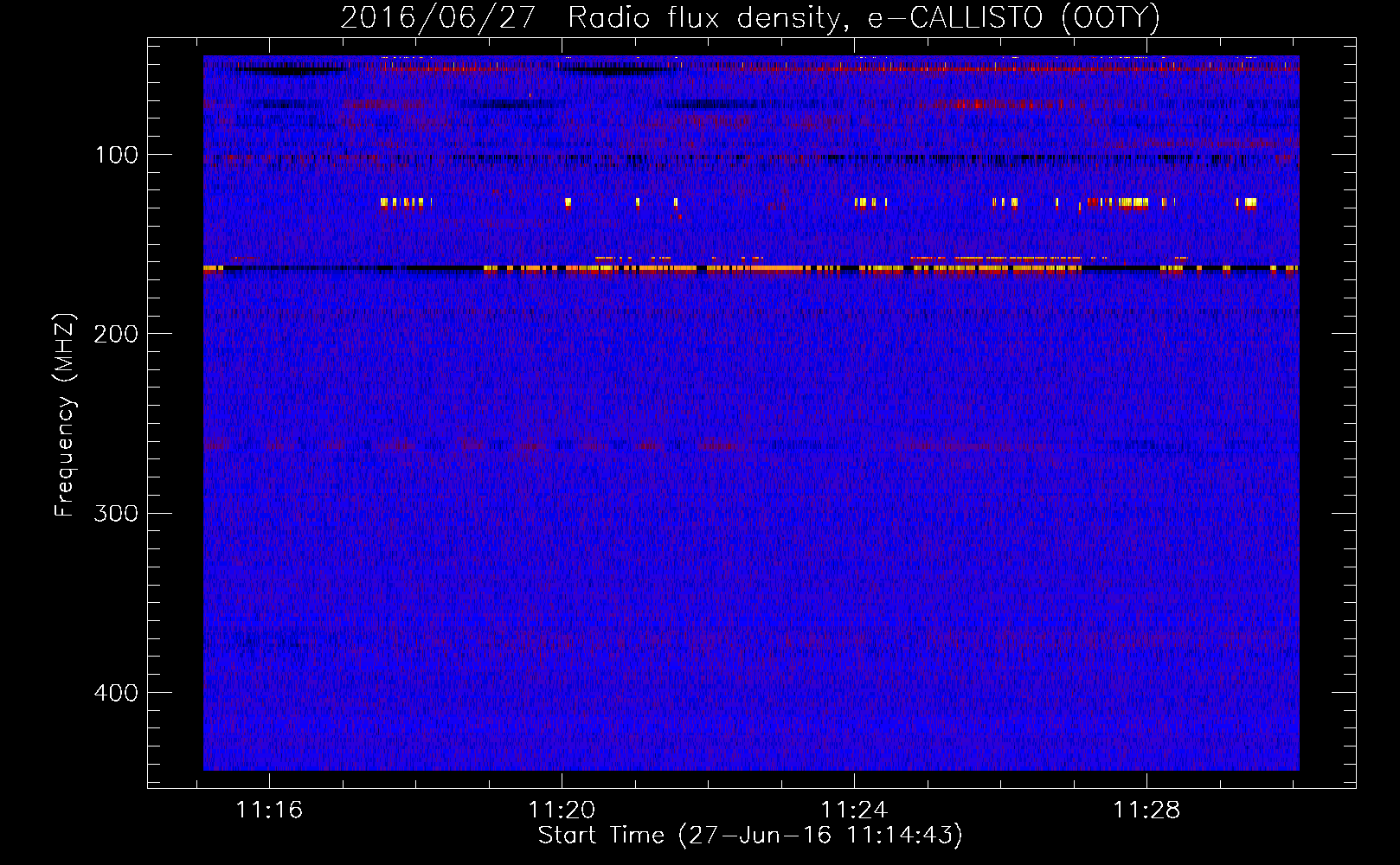The image size is (1400, 865).
Task: Click the plot title '2016/06/27 Radio flux density, e-CALLISTO (OOTY)'
Action: [x=750, y=17]
